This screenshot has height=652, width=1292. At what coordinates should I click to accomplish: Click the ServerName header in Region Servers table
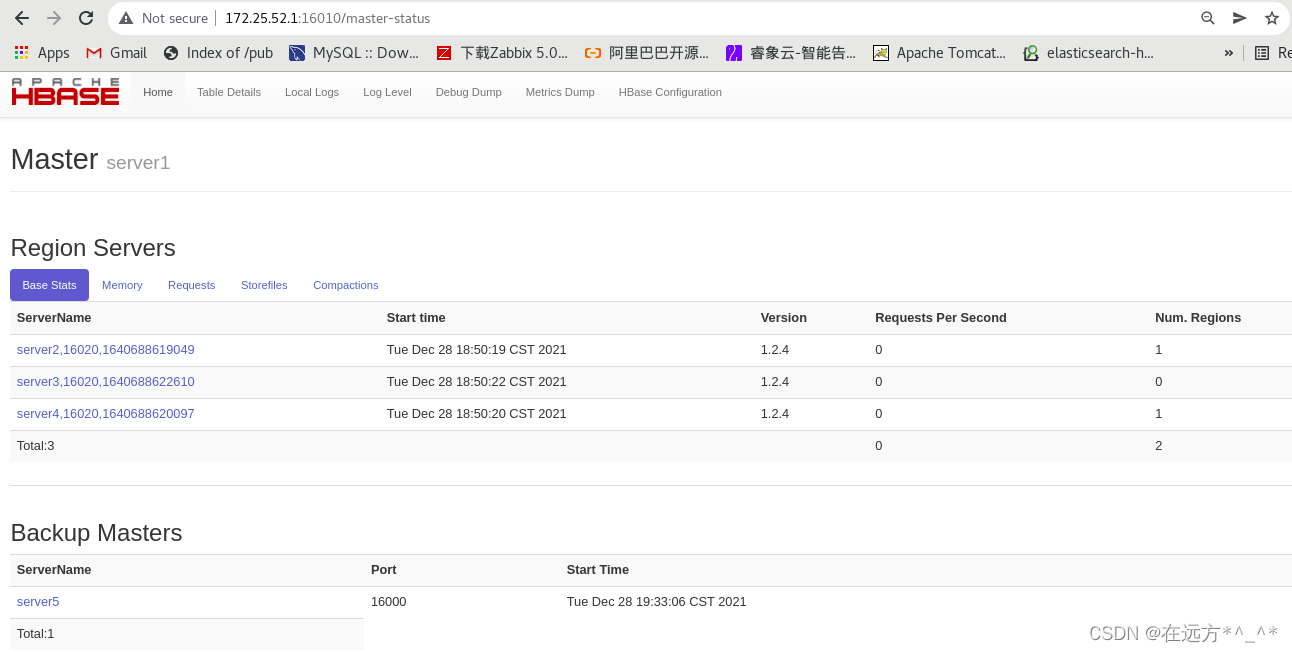pos(54,318)
